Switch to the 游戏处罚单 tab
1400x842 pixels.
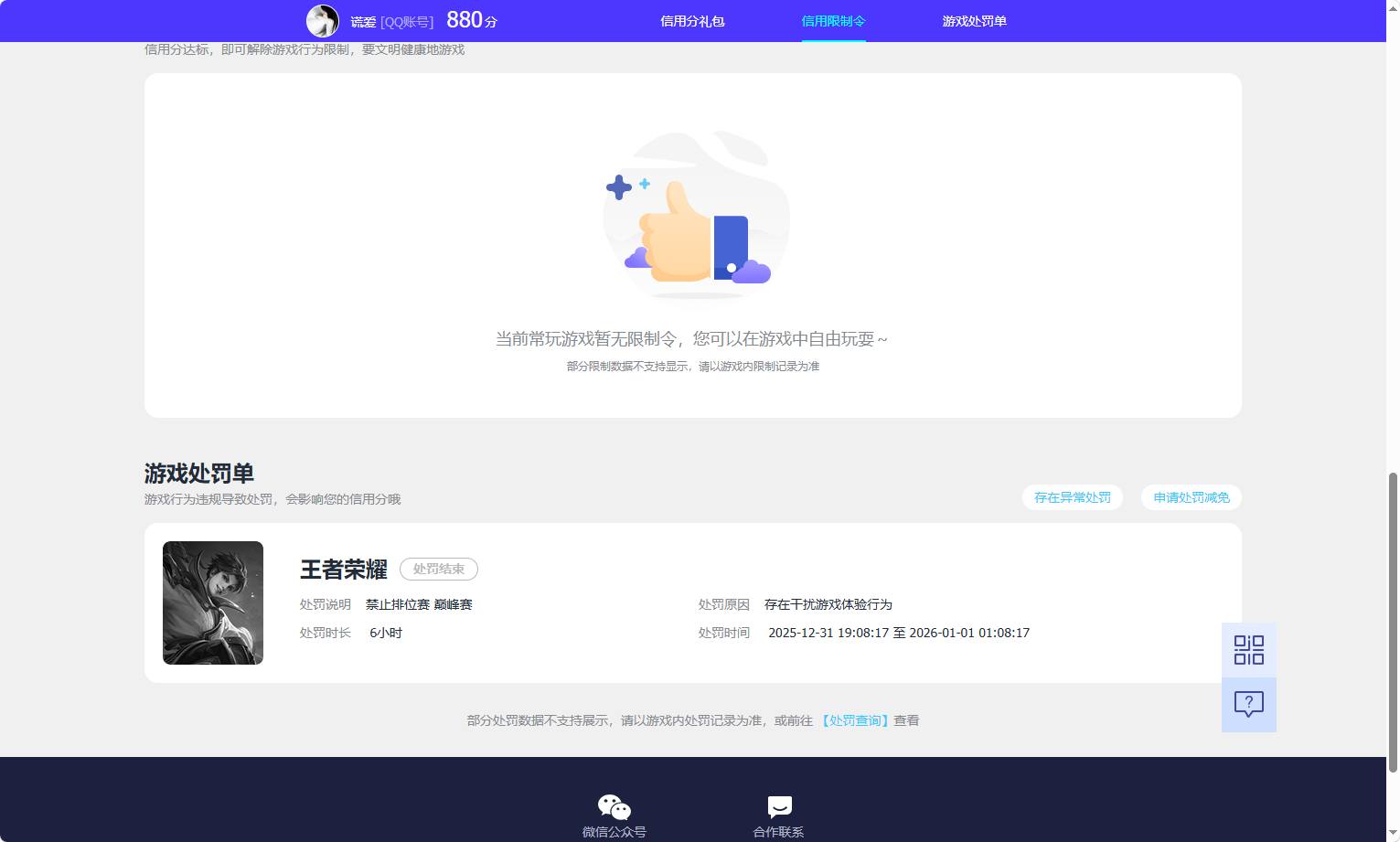click(x=974, y=21)
